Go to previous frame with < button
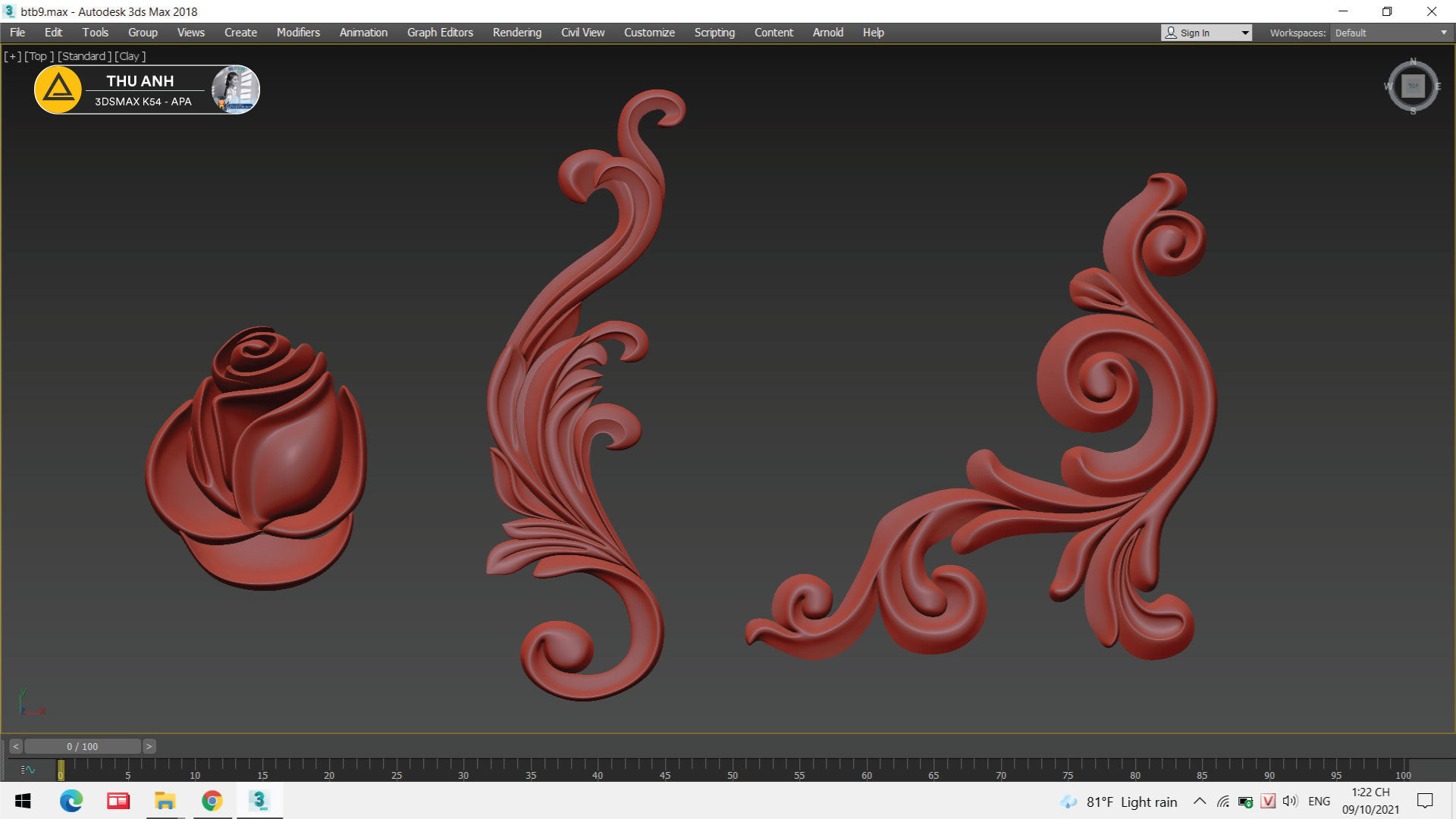The width and height of the screenshot is (1456, 819). point(16,746)
